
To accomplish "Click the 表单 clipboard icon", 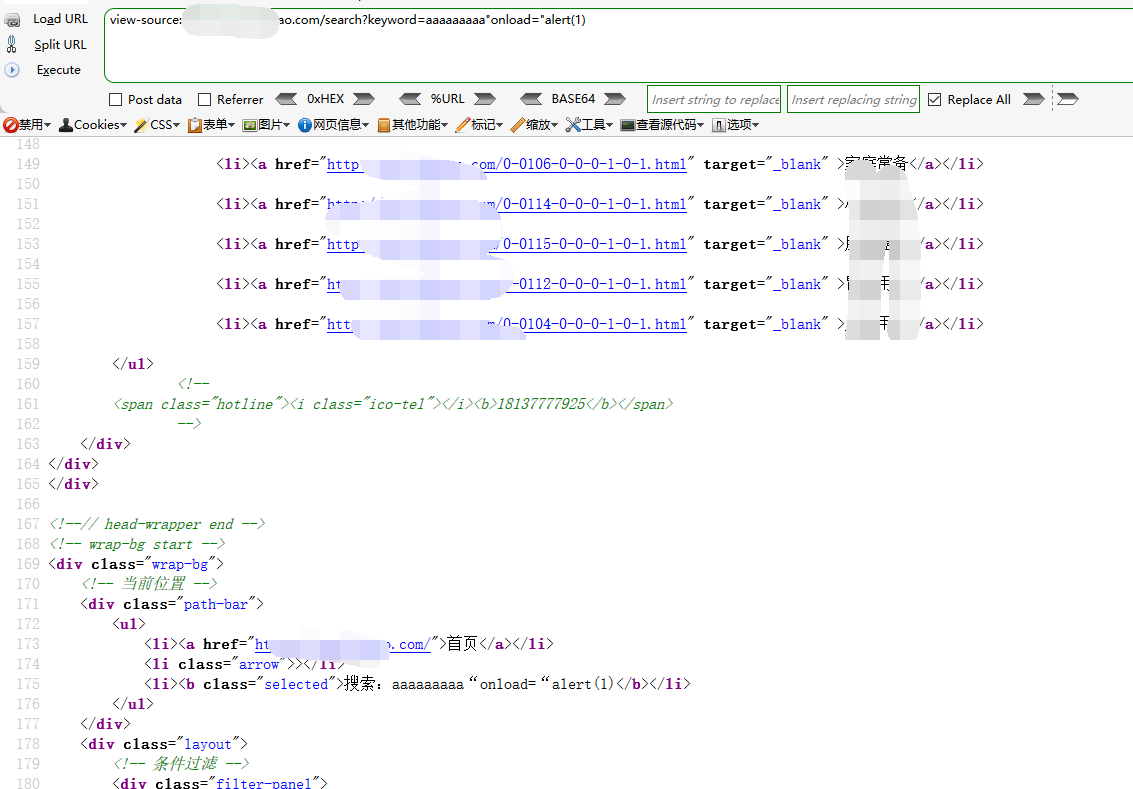I will pos(194,125).
